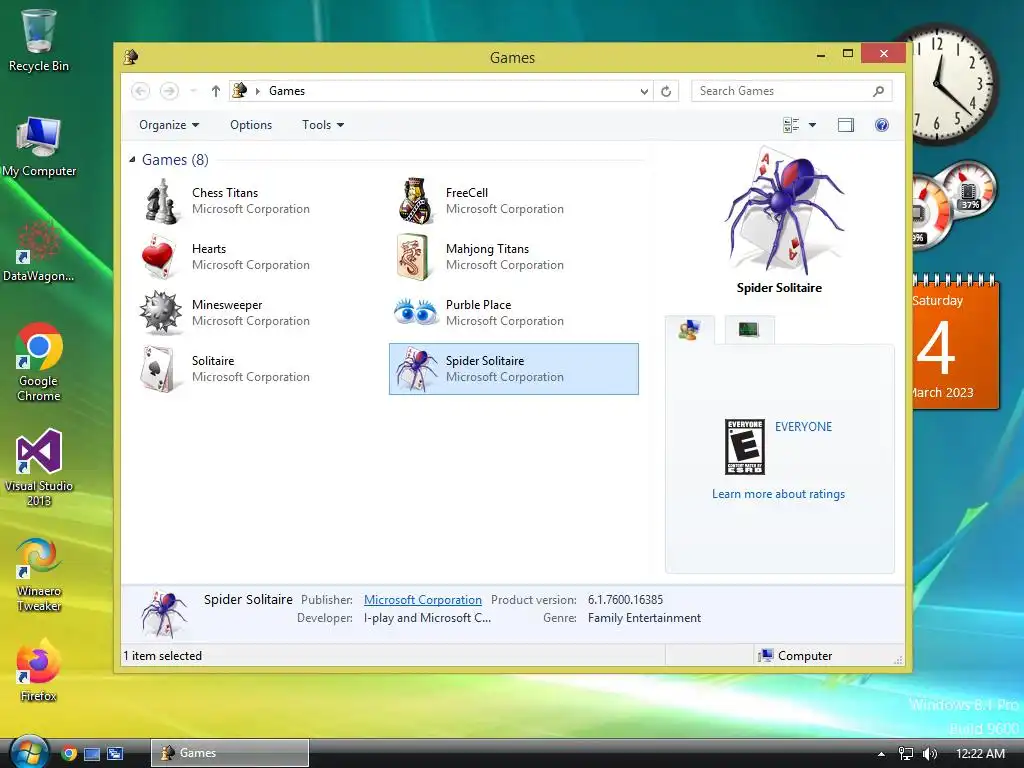
Task: Click the address bar breadcrumb arrow
Action: (257, 91)
